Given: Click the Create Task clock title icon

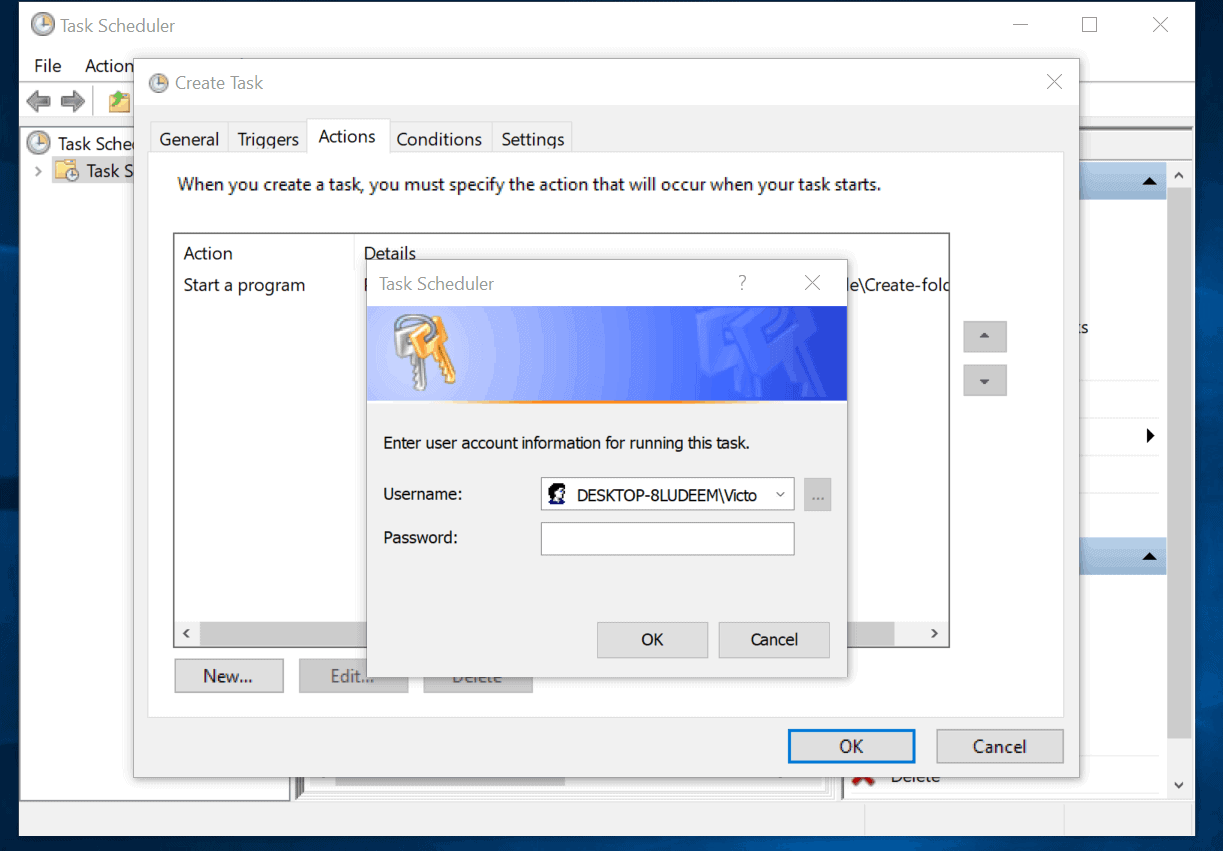Looking at the screenshot, I should point(159,83).
